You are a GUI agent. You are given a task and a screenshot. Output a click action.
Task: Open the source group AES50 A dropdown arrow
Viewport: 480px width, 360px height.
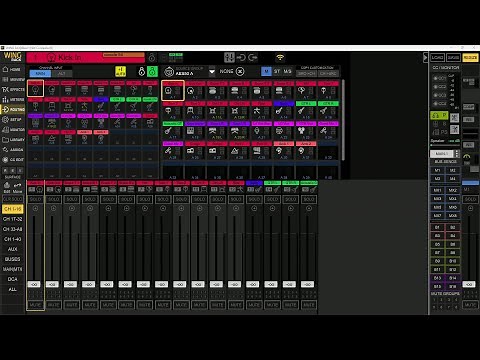tap(212, 71)
